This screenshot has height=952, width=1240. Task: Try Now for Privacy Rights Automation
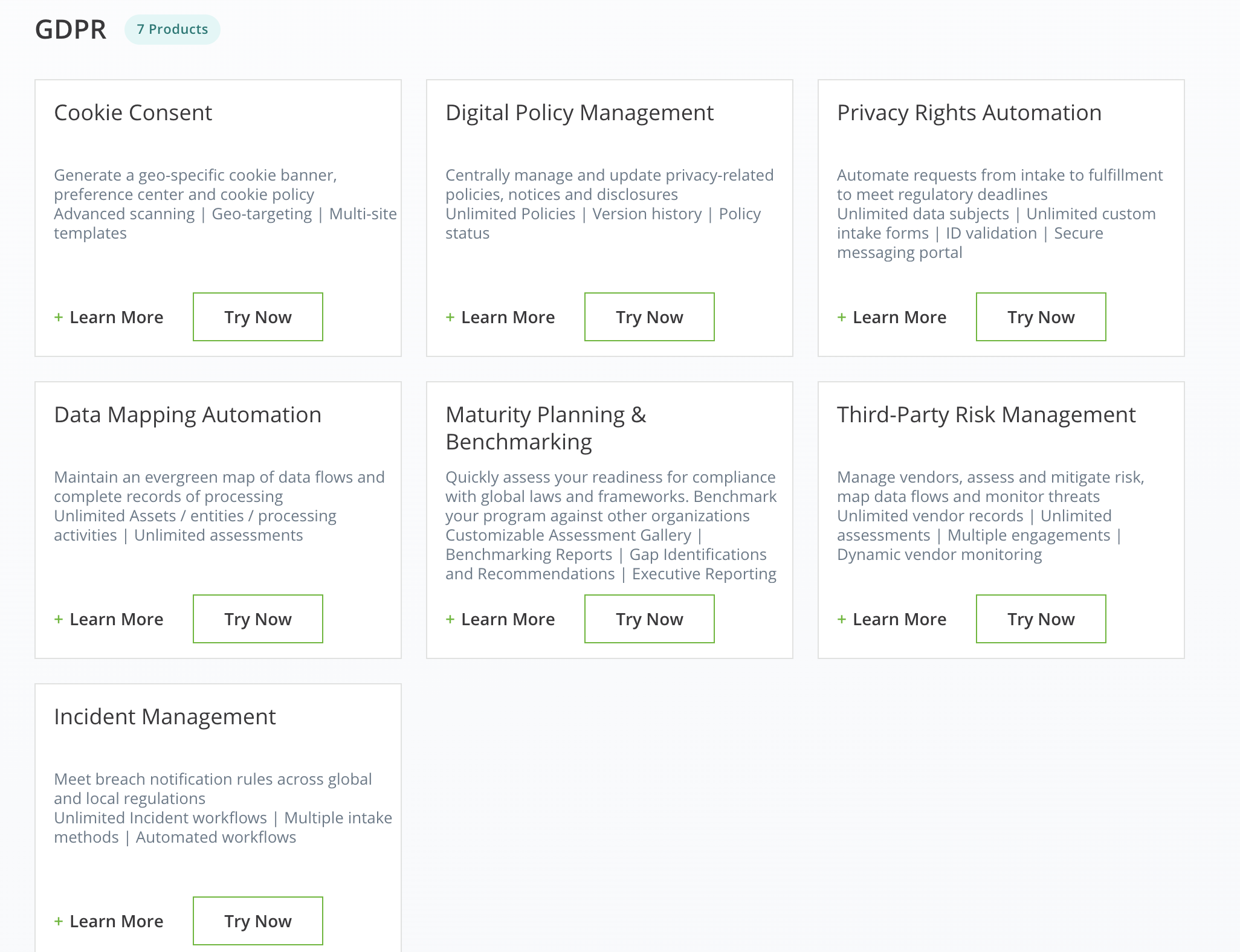pyautogui.click(x=1041, y=317)
